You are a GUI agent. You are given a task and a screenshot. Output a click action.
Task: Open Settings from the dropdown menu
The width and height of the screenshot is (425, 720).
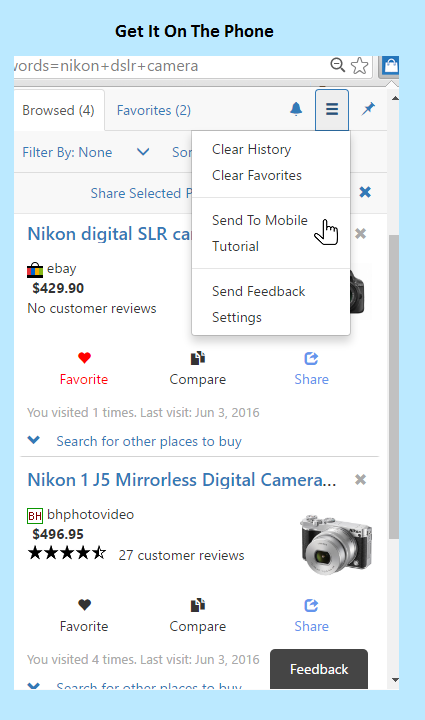(x=237, y=317)
